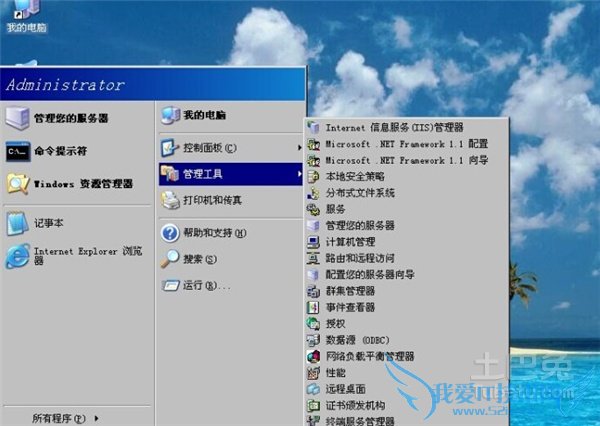
Task: Click 帮助和支持(H) label
Action: point(215,233)
